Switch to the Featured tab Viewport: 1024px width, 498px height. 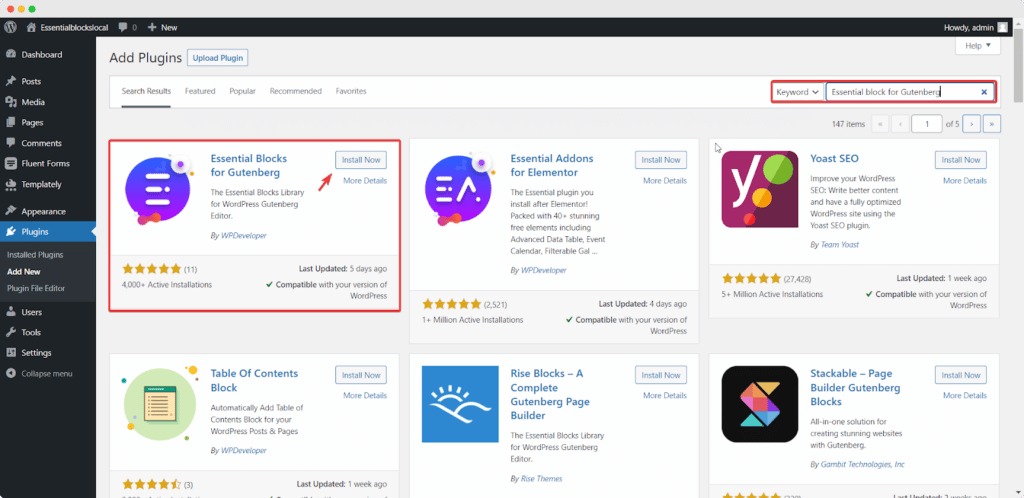(200, 91)
